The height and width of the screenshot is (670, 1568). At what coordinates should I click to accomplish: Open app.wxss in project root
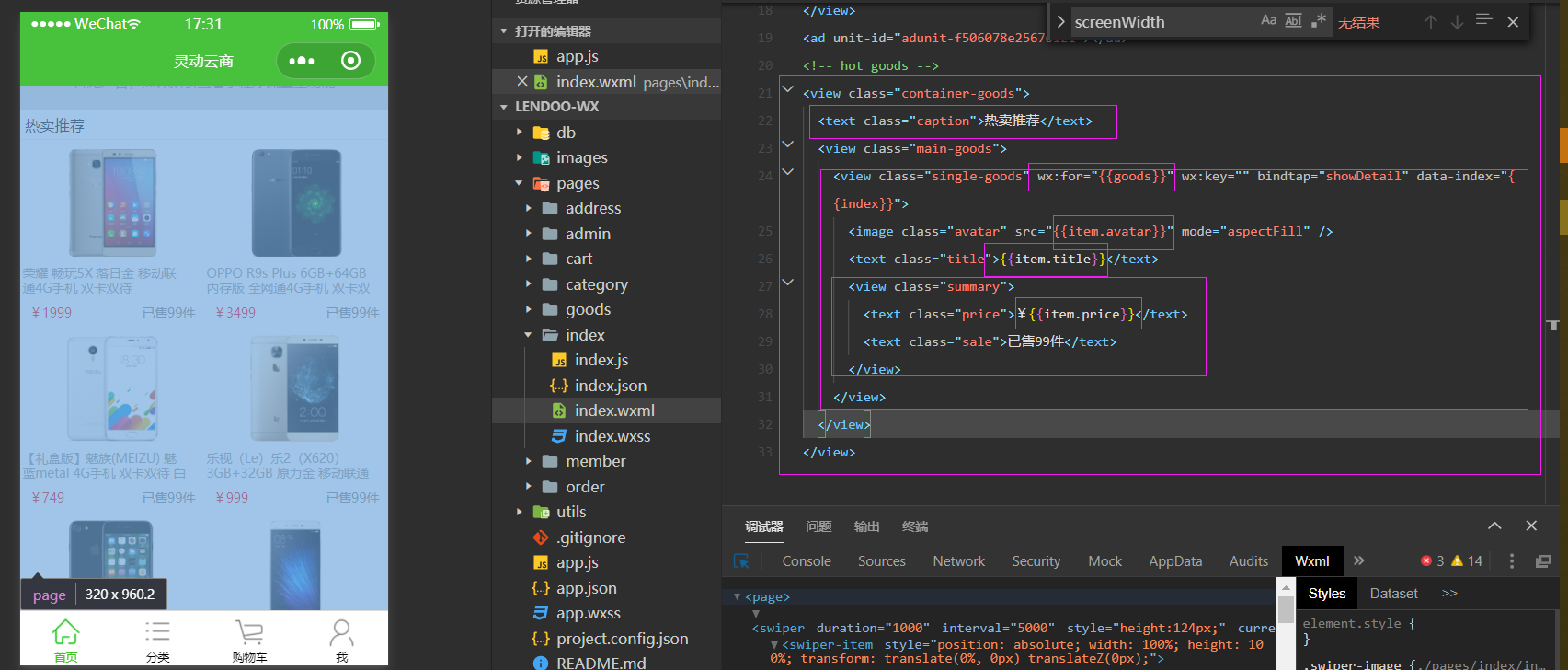click(588, 613)
